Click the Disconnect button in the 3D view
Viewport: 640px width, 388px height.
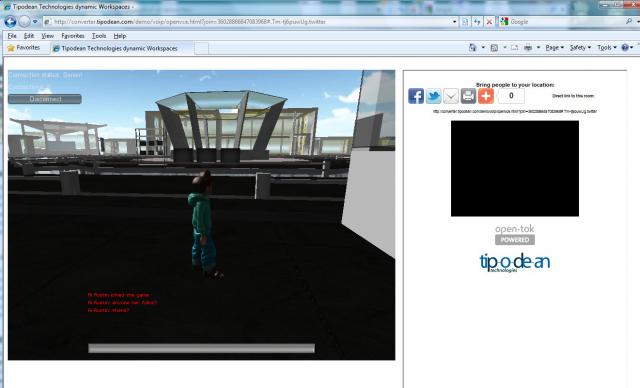coord(45,99)
